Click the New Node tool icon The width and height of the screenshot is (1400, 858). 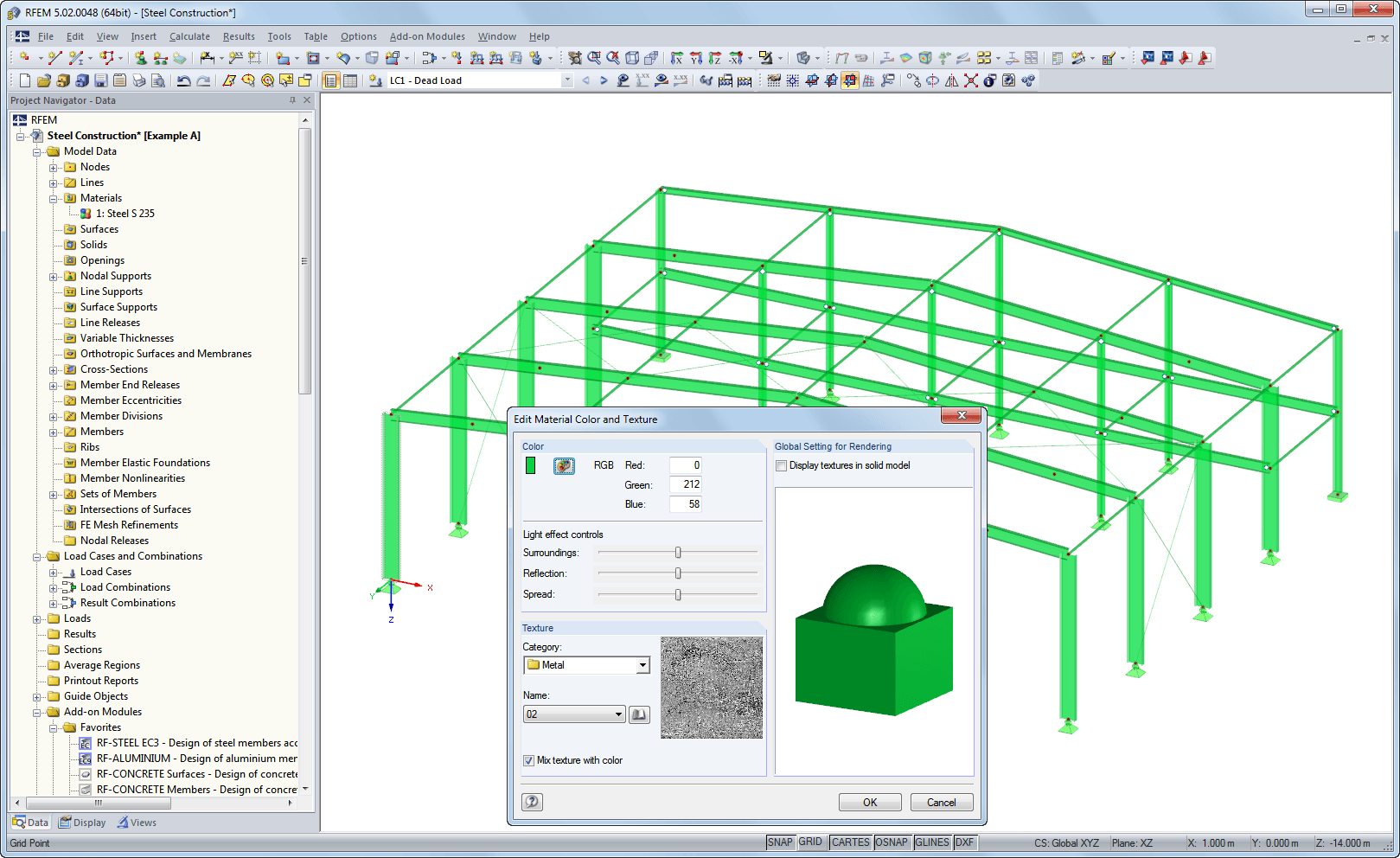tap(24, 58)
